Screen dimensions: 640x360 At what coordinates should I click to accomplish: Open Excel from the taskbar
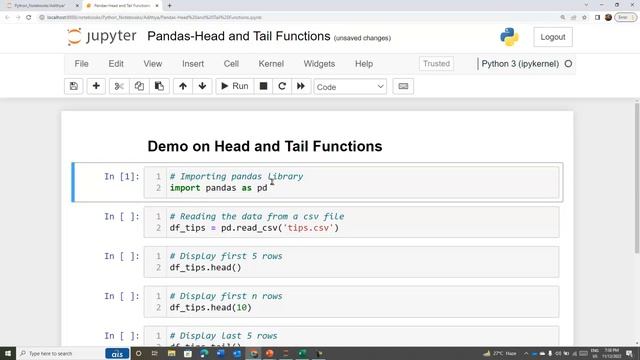click(x=302, y=353)
